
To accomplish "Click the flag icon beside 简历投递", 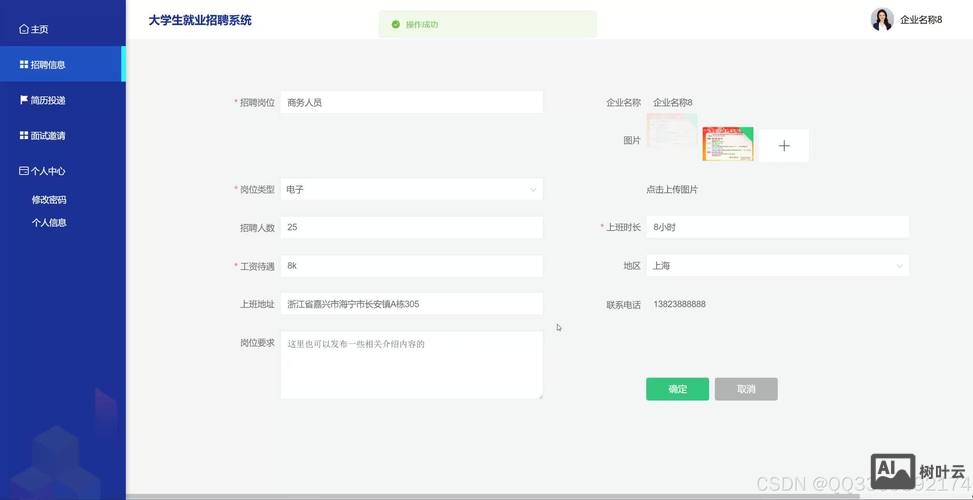I will point(24,100).
